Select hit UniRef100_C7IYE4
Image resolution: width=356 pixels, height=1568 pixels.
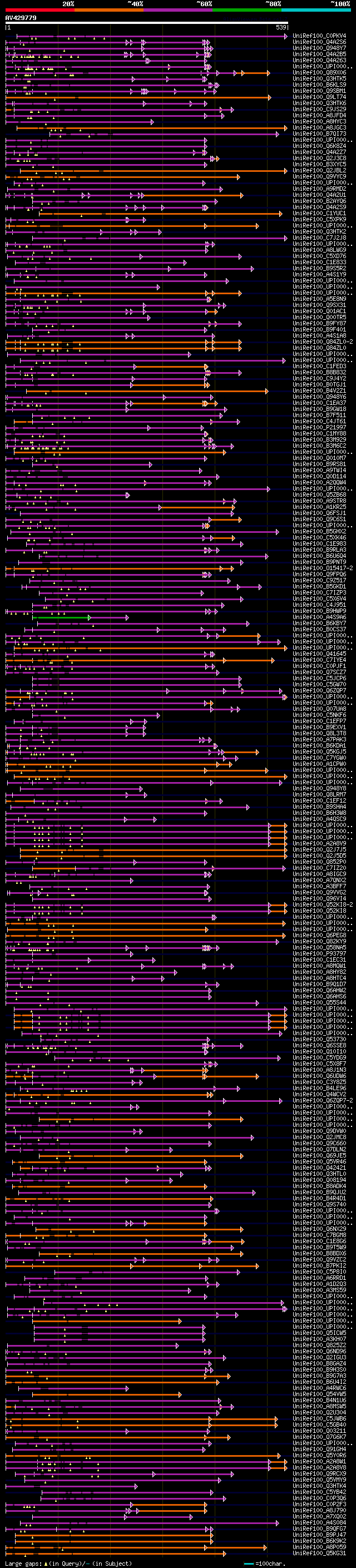[319, 660]
